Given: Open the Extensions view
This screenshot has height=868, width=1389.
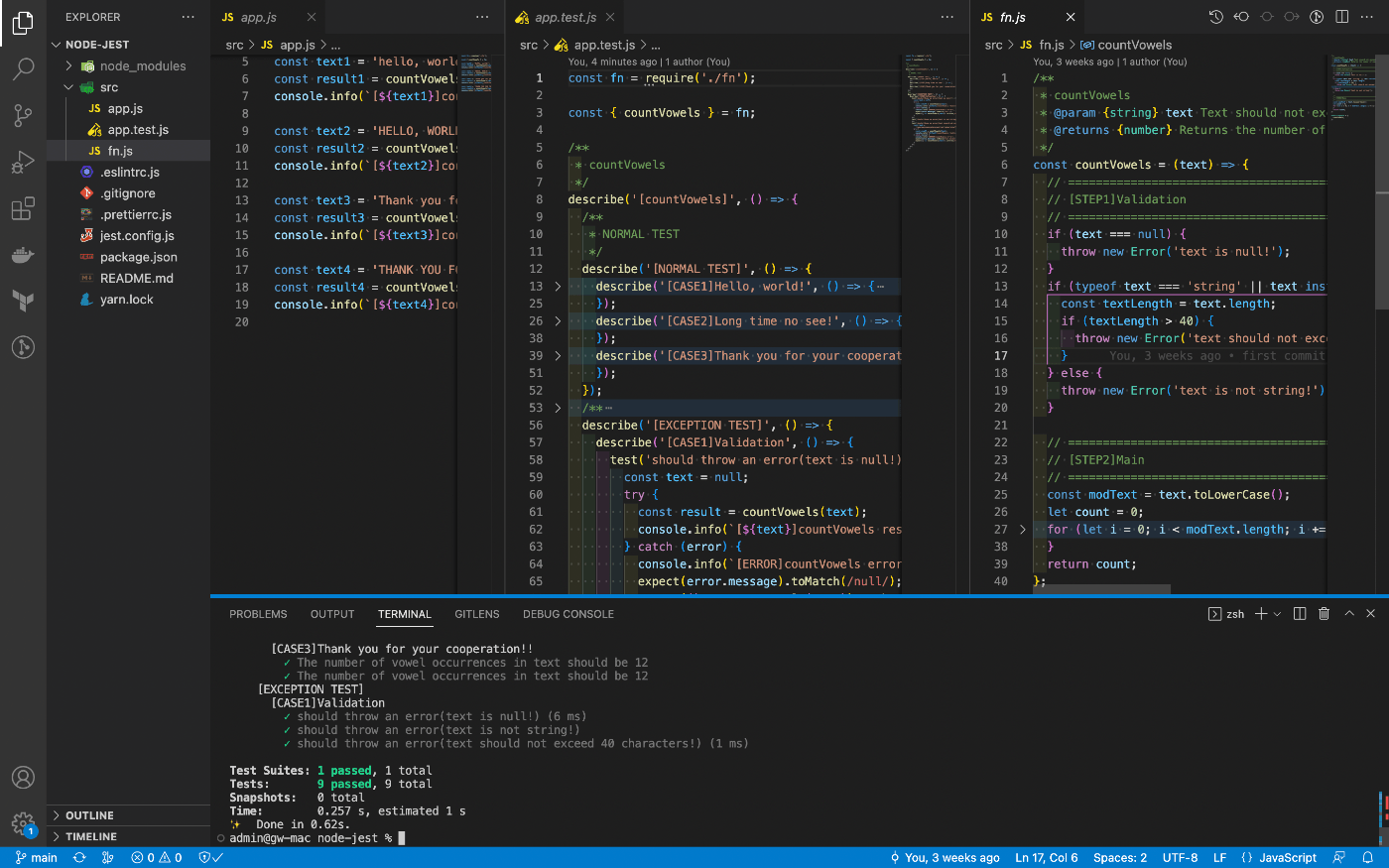Looking at the screenshot, I should click(23, 208).
